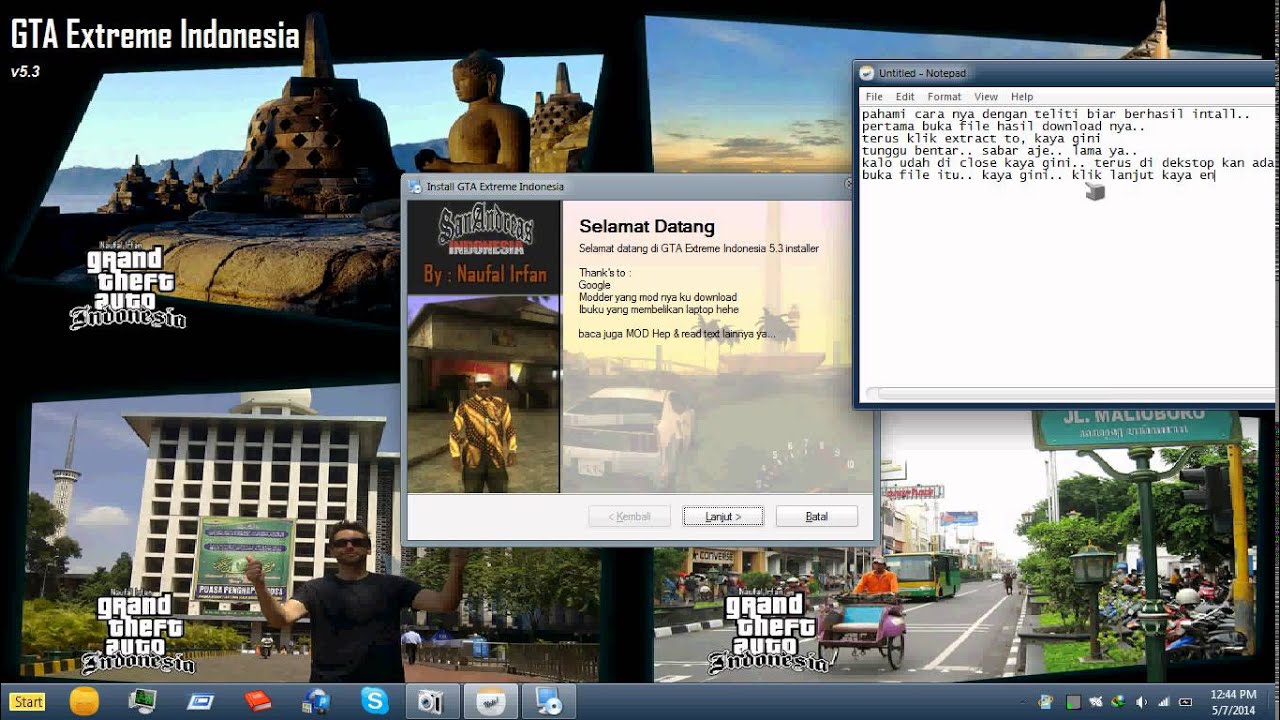Switch to the installer taskbar button with disc icon
Image resolution: width=1280 pixels, height=720 pixels.
point(548,701)
